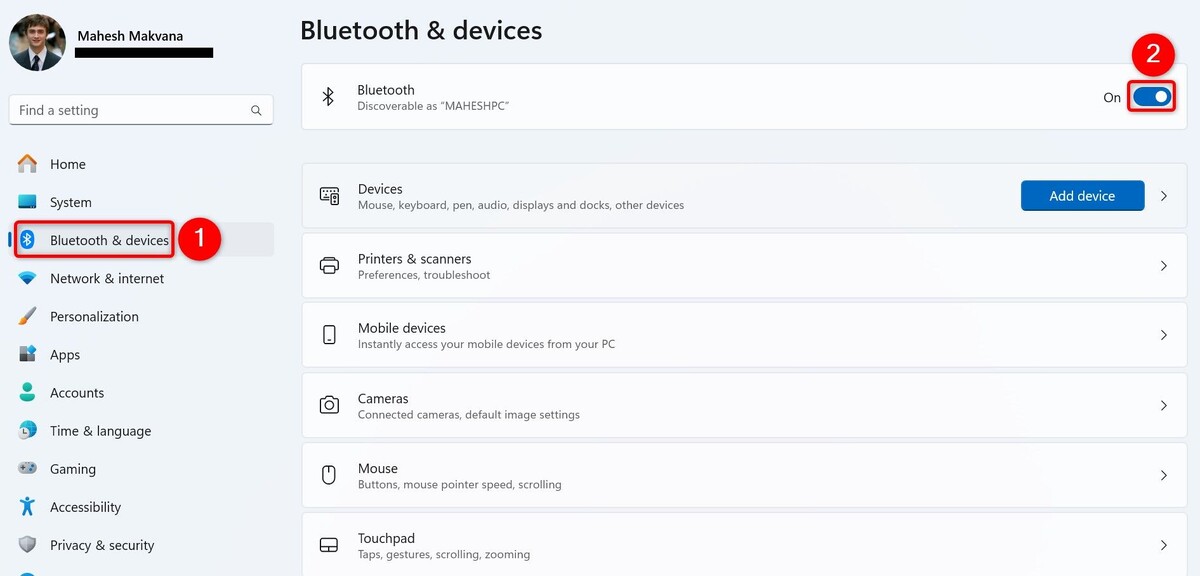Click the Privacy & security shield icon

coord(27,545)
